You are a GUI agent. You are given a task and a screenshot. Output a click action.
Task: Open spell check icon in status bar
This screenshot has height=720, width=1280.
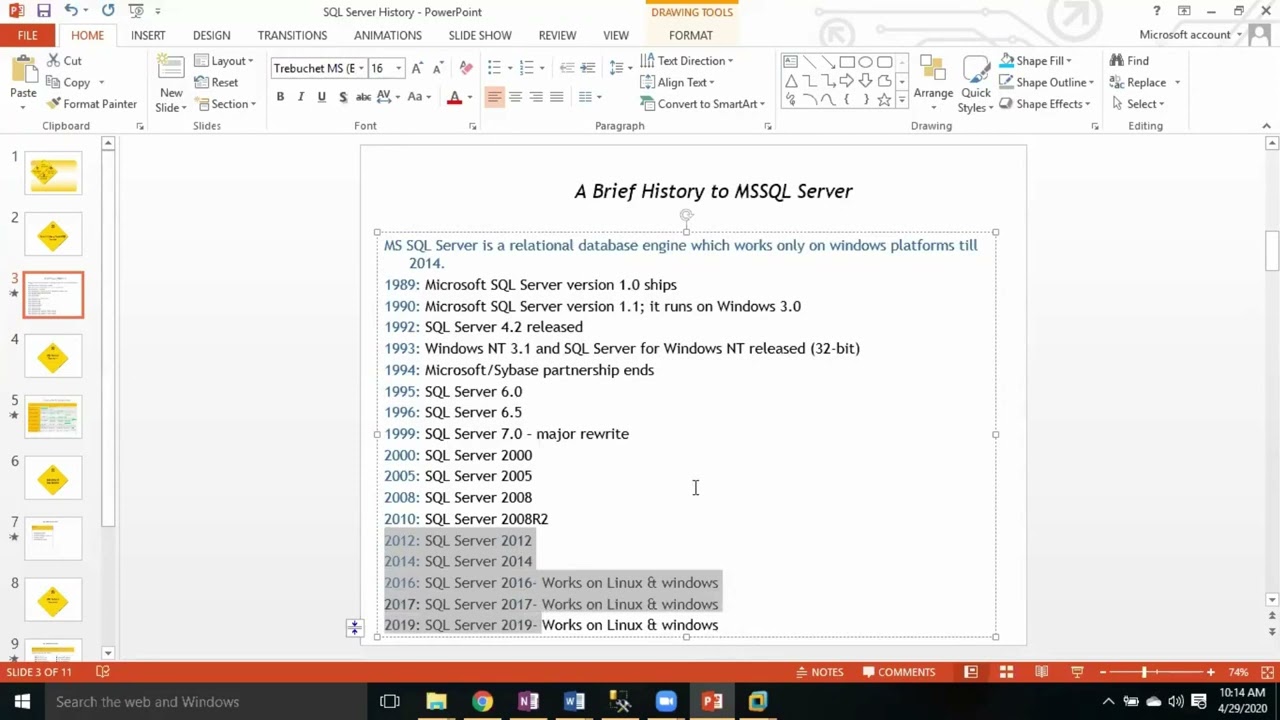[102, 672]
